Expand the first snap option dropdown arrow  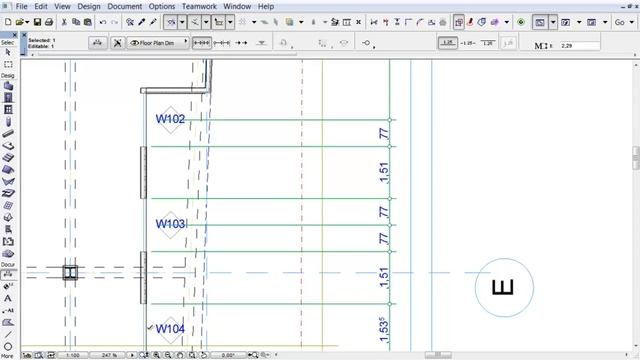click(x=182, y=22)
